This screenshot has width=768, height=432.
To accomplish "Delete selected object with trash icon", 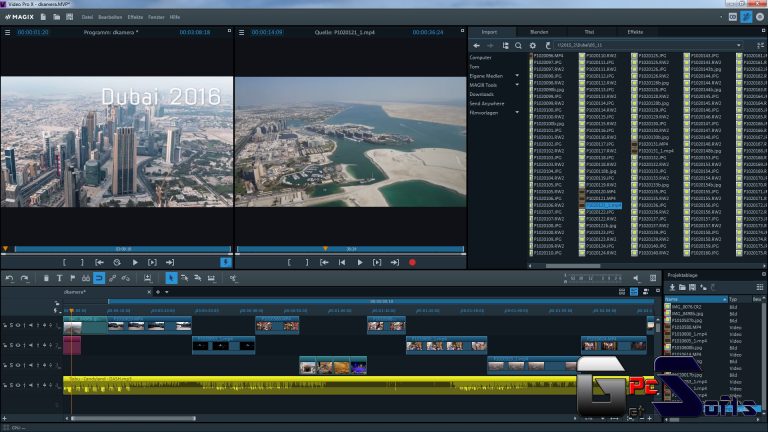I will point(46,278).
